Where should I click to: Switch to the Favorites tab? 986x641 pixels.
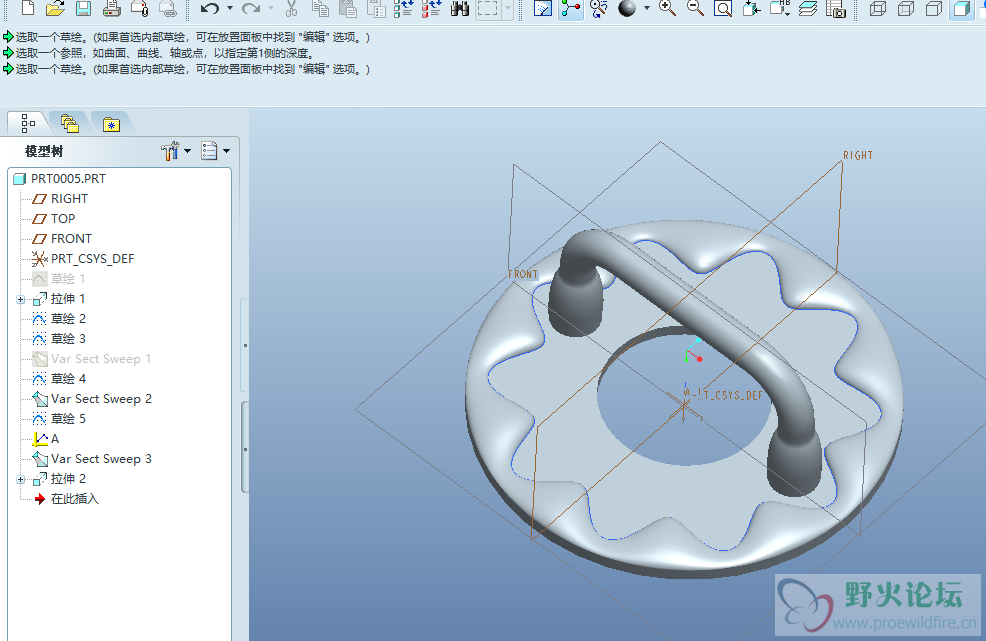click(x=111, y=124)
